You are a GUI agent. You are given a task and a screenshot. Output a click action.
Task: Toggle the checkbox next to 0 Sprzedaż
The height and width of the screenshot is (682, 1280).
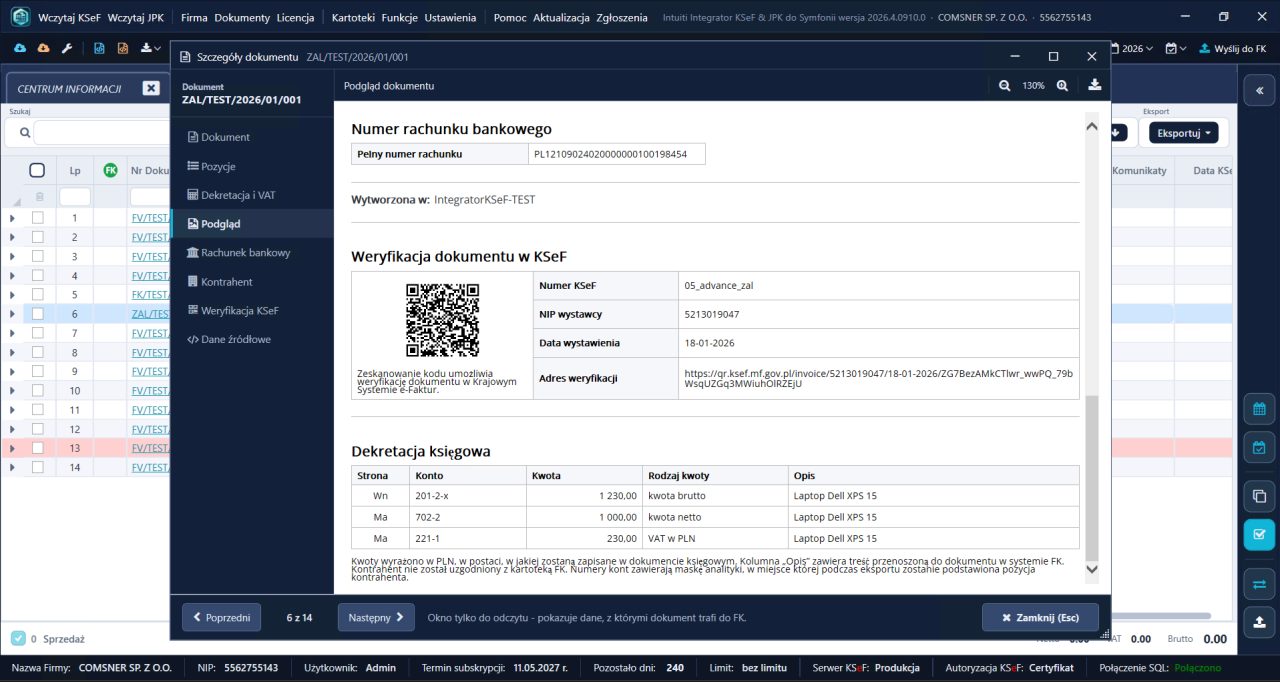point(18,638)
